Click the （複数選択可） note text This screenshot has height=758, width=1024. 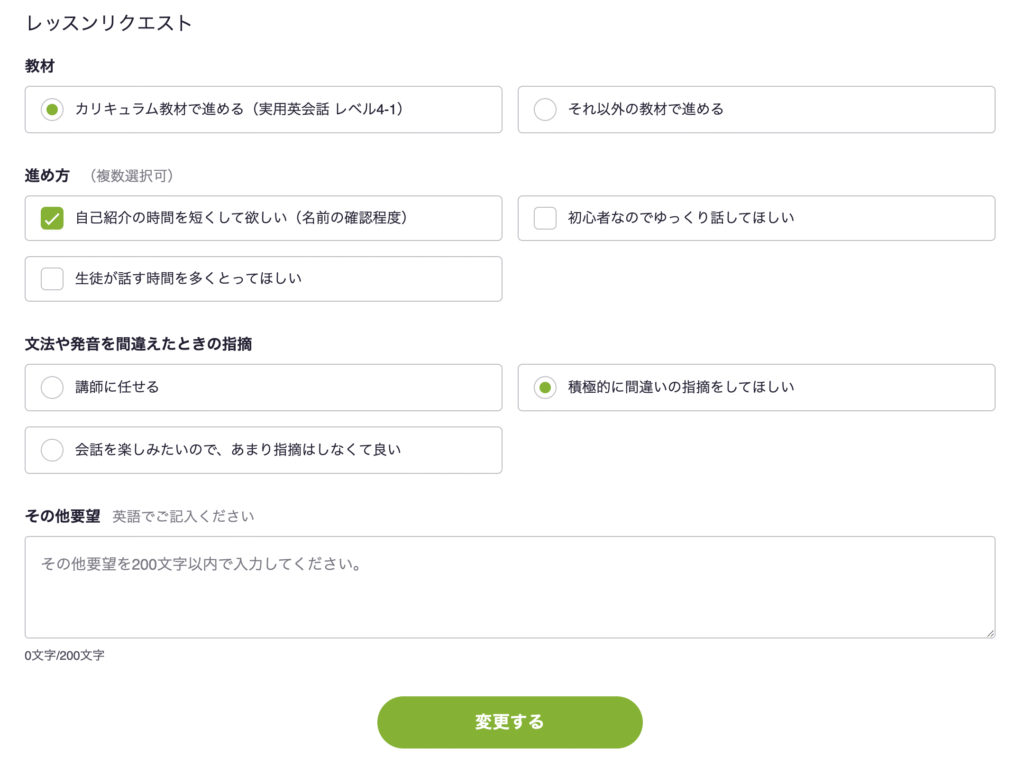click(x=133, y=176)
